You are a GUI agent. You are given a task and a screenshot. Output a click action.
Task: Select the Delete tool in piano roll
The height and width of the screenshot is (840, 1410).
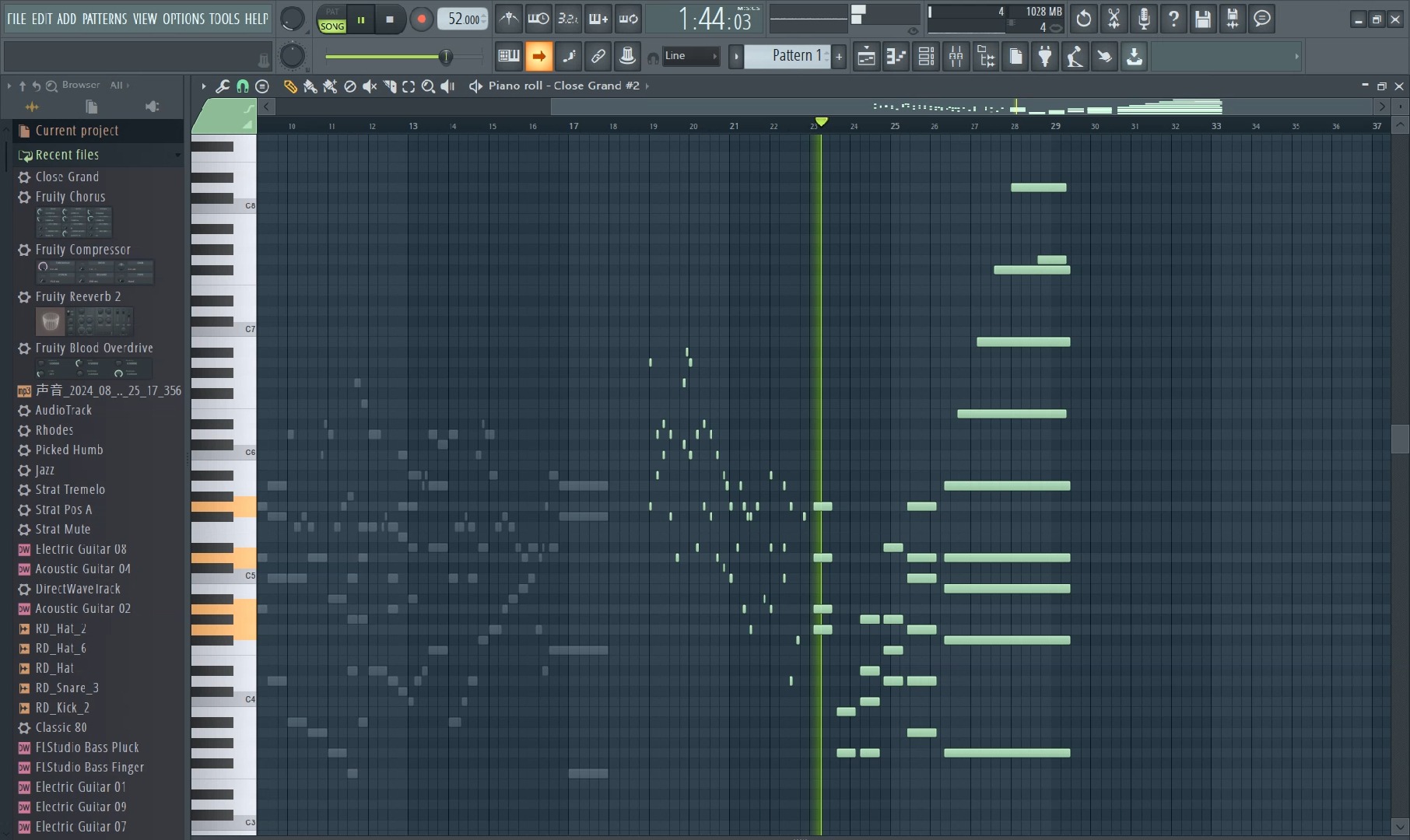point(350,86)
